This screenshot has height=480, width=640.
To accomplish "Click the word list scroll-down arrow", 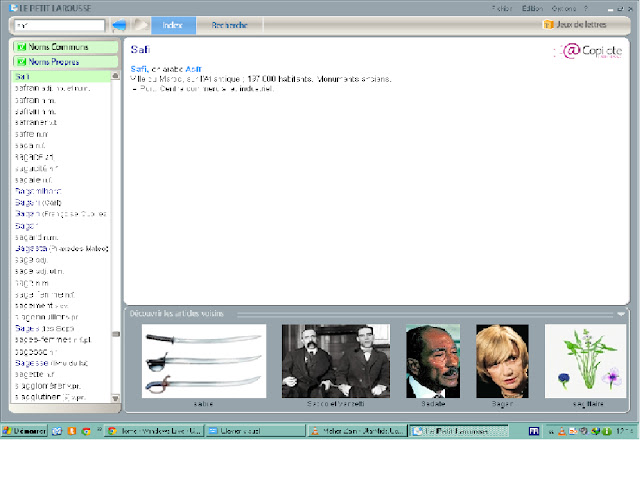I will click(116, 398).
